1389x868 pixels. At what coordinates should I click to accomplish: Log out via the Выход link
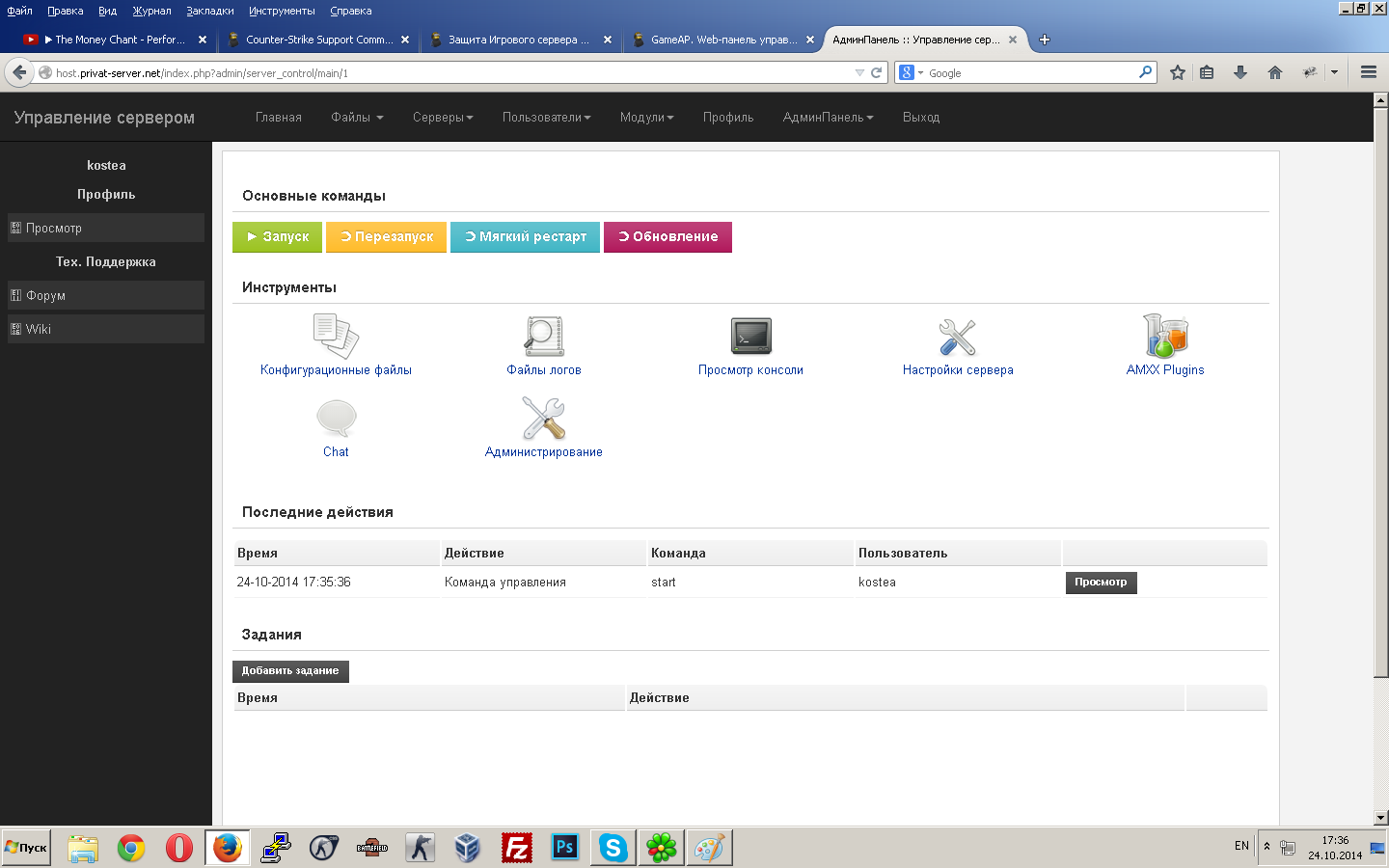point(921,118)
